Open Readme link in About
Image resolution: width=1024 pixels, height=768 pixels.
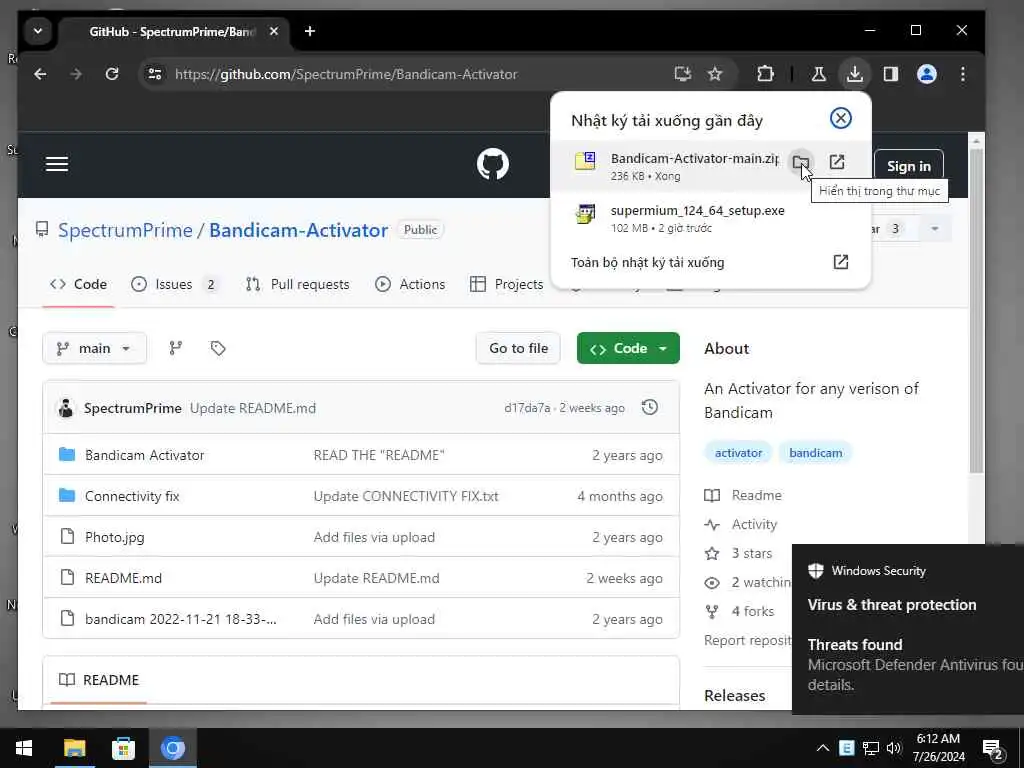tap(743, 495)
